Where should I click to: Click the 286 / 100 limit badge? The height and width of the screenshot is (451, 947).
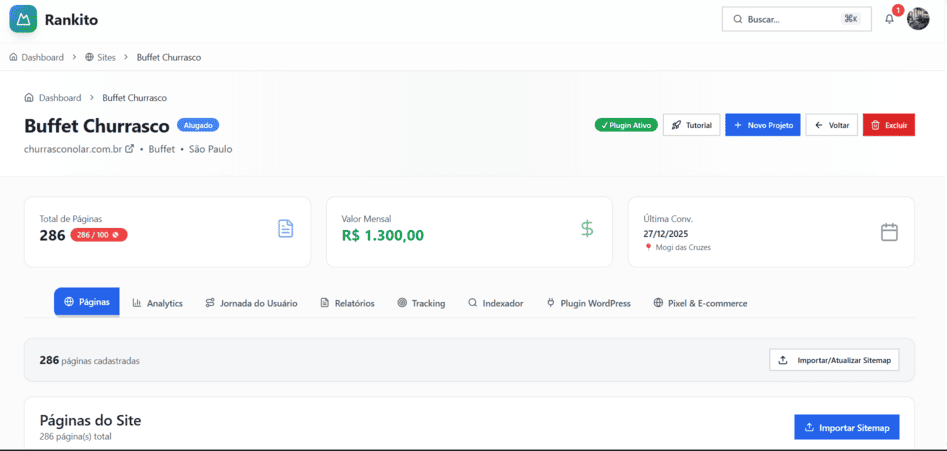(x=99, y=235)
